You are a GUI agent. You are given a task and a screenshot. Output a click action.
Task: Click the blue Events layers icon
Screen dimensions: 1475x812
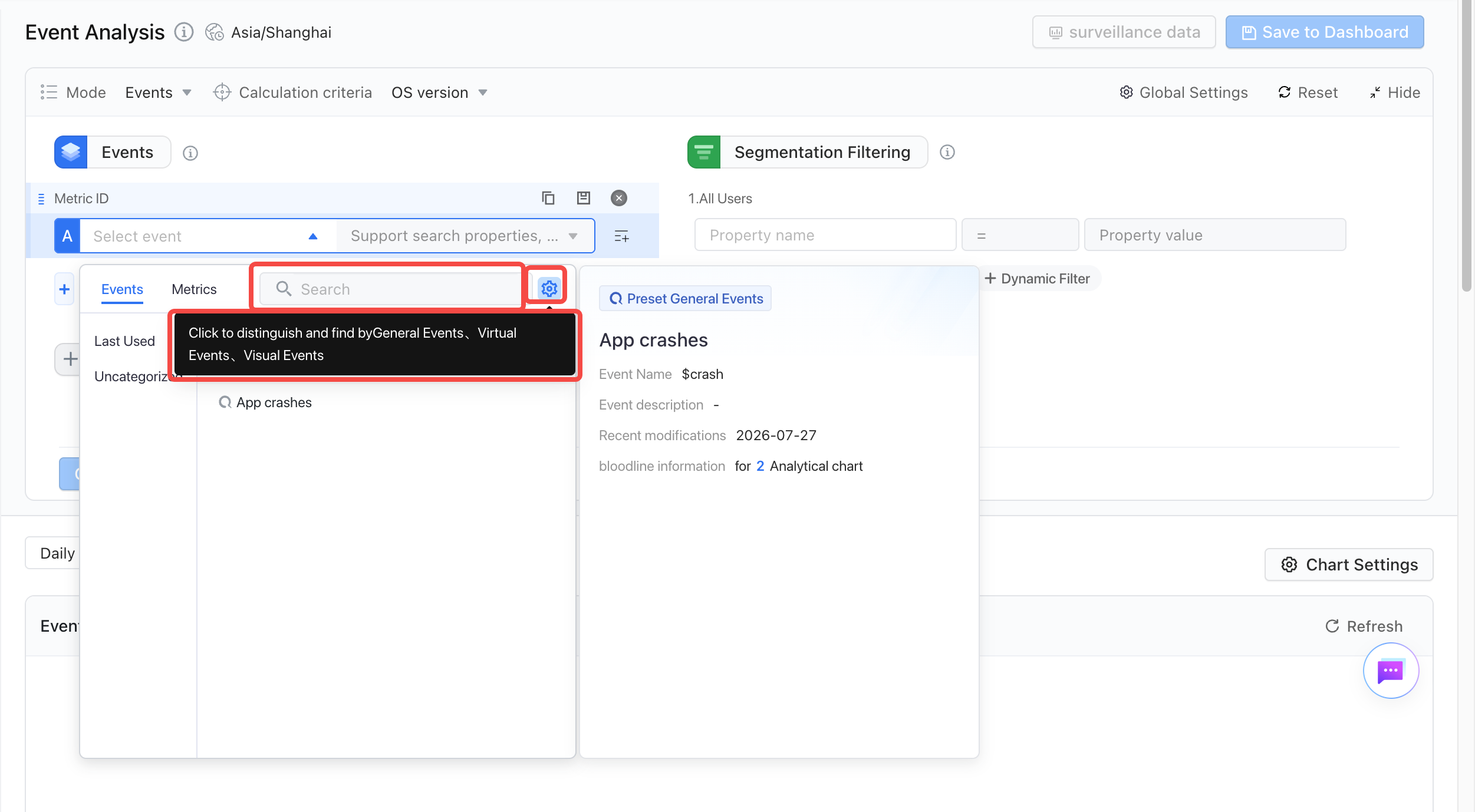click(x=71, y=152)
